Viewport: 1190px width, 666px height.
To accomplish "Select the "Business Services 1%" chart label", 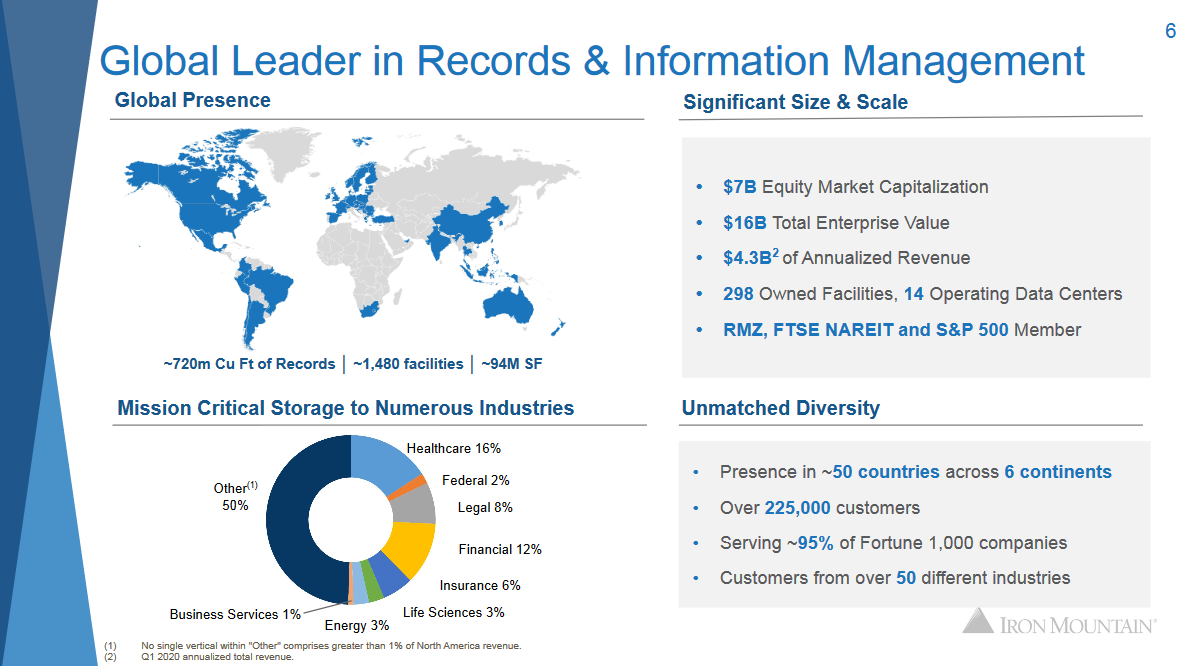I will [235, 614].
